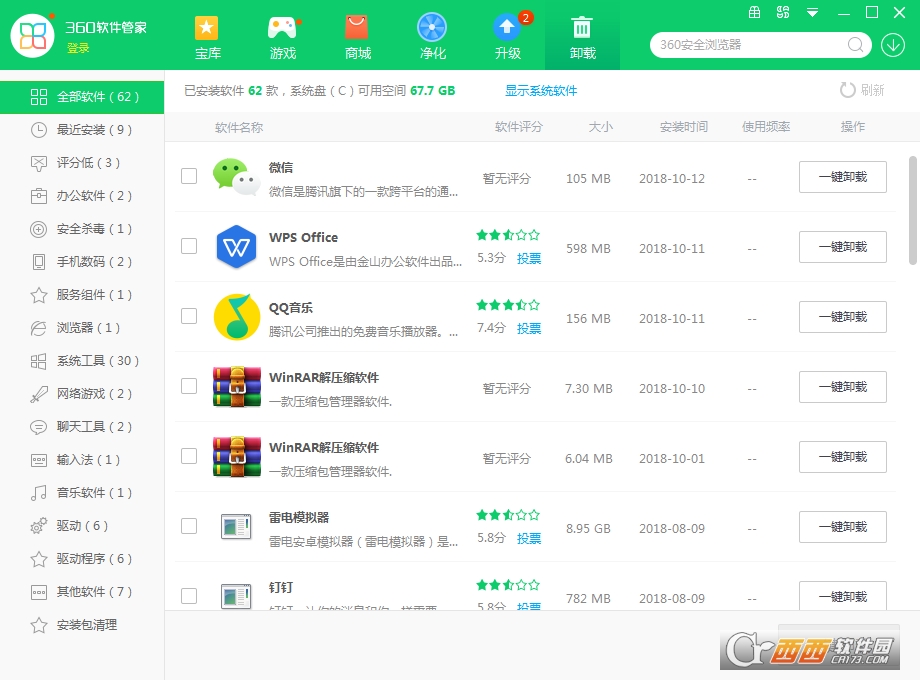Select 驱动程序 (6) category

[82, 559]
